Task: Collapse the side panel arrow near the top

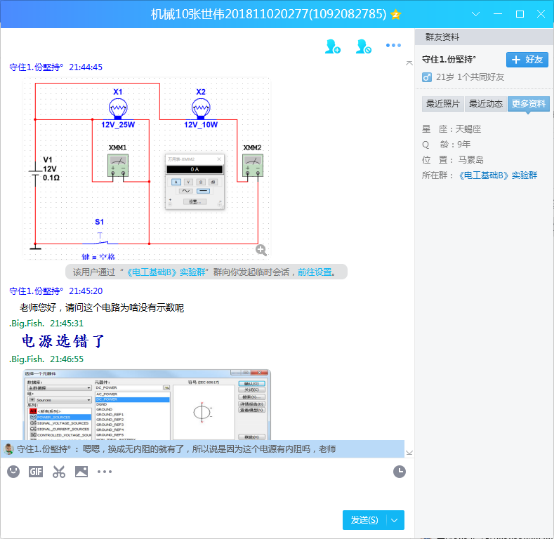Action: 409,63
